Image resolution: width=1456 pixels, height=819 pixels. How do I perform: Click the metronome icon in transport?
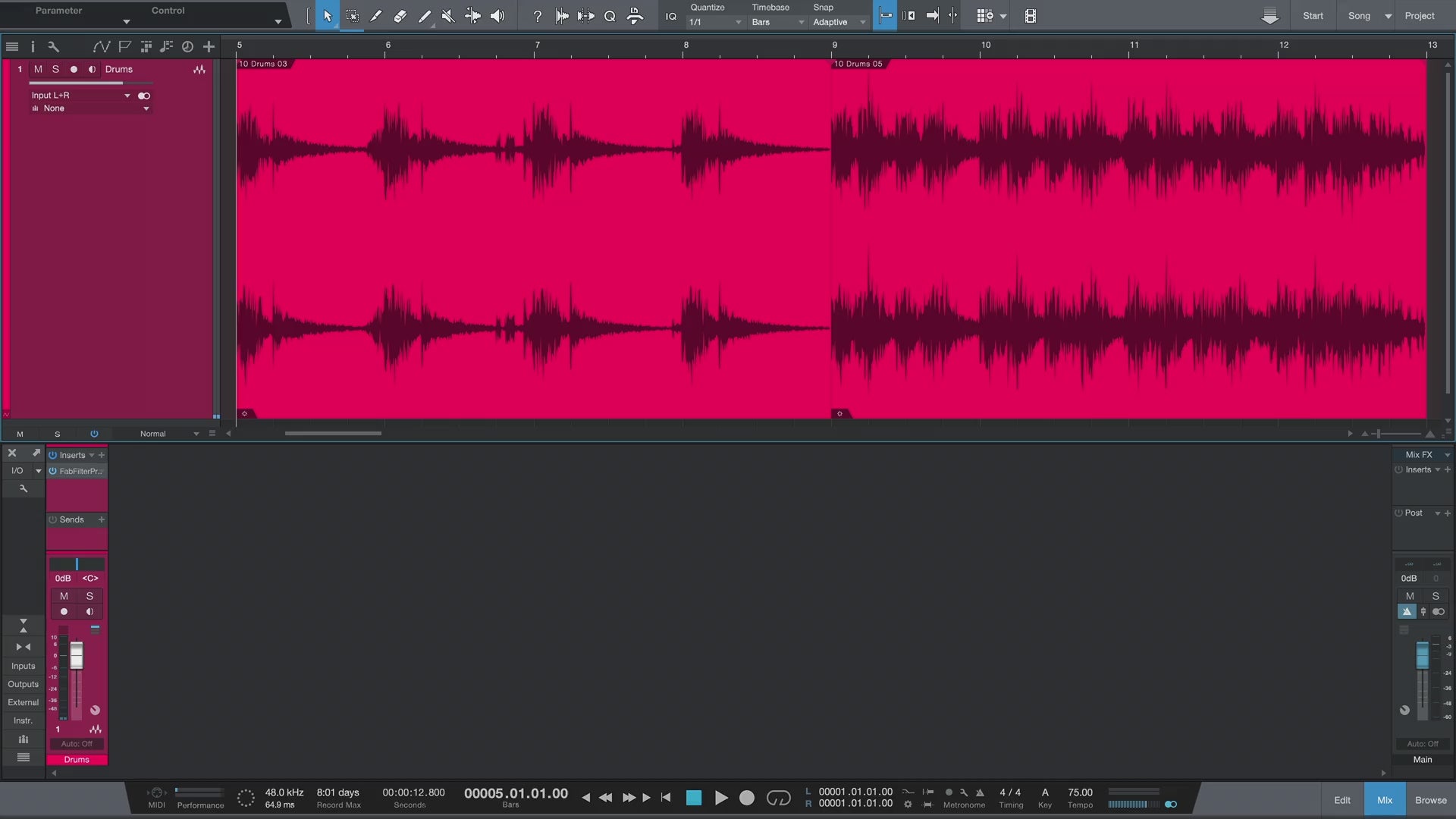(x=980, y=792)
